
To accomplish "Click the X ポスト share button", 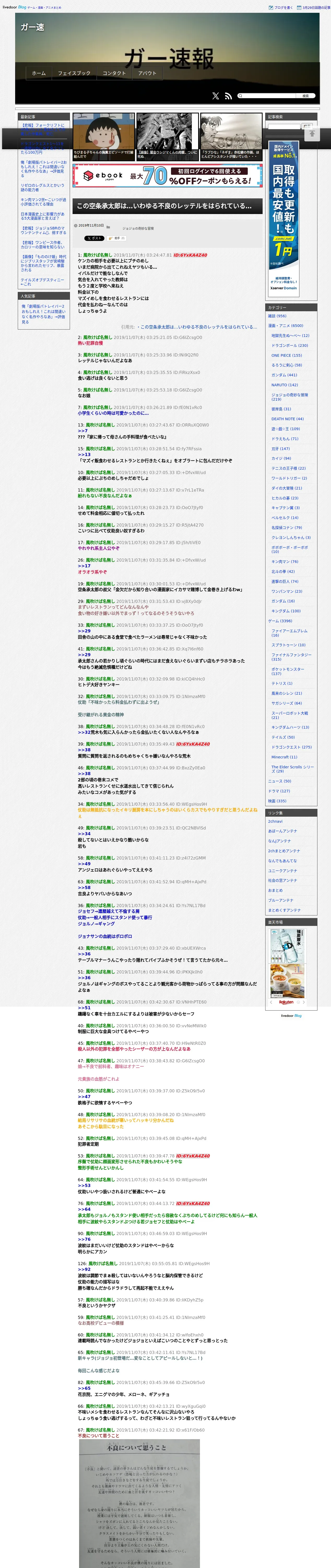I will click(94, 238).
